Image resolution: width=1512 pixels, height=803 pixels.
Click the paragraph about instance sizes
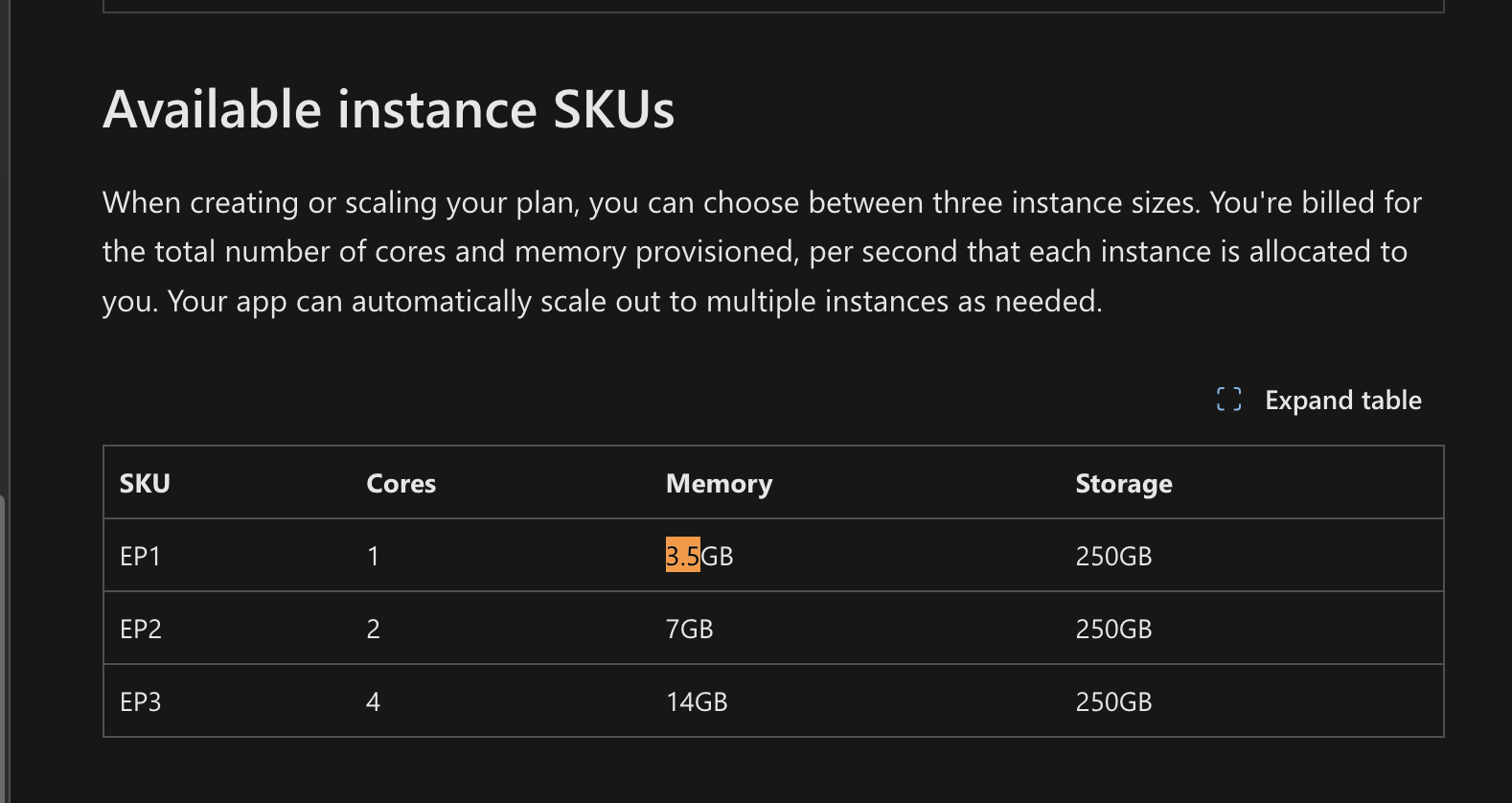762,252
